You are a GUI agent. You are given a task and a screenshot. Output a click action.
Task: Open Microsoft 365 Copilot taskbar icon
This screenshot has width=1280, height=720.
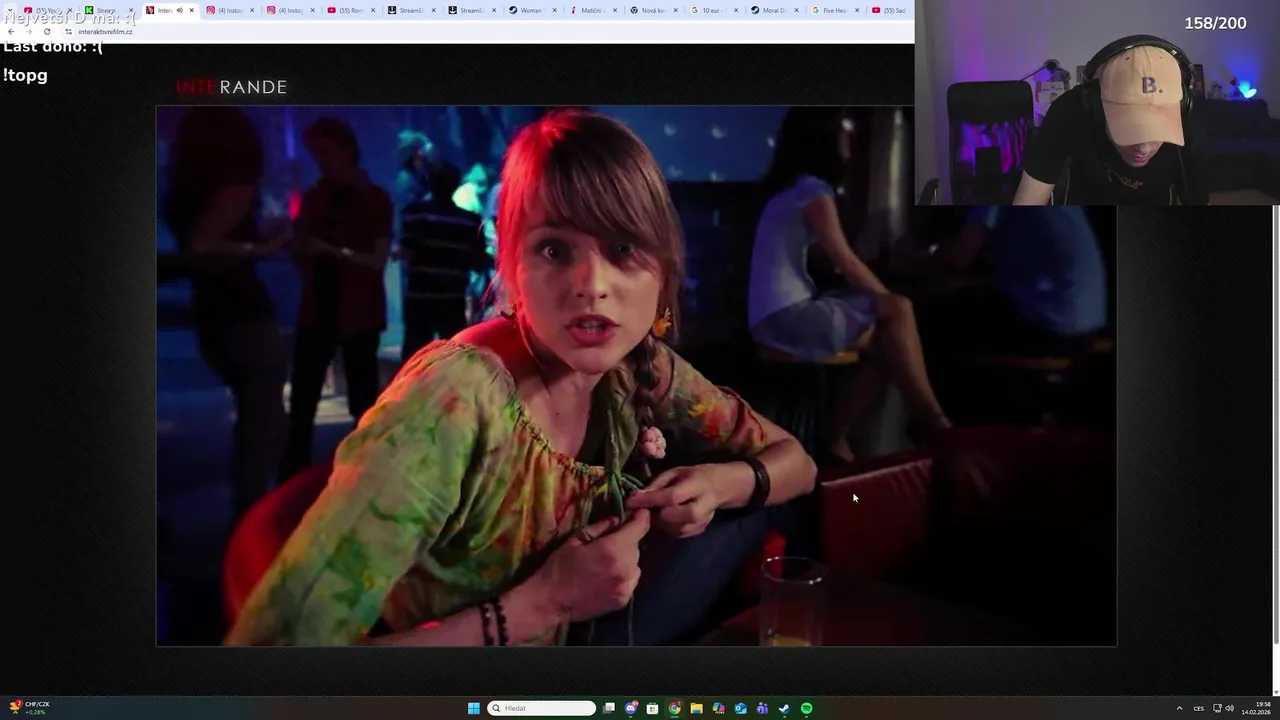point(718,708)
